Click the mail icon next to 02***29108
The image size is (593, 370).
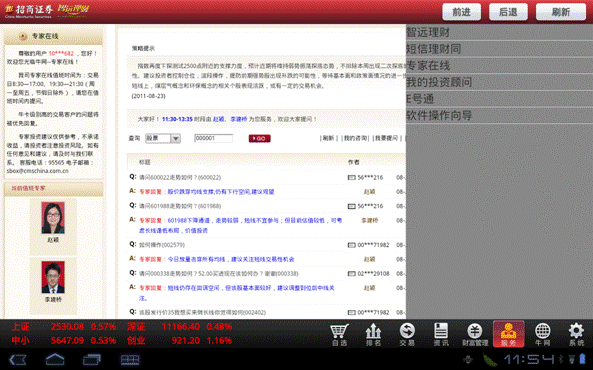[x=351, y=274]
